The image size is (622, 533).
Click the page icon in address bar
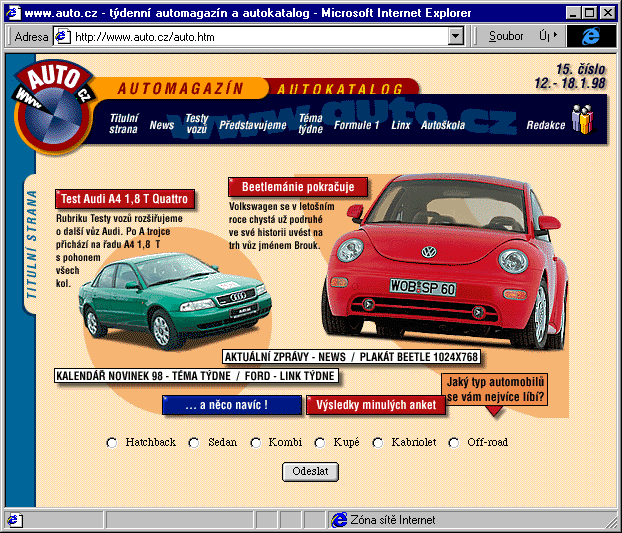[63, 36]
